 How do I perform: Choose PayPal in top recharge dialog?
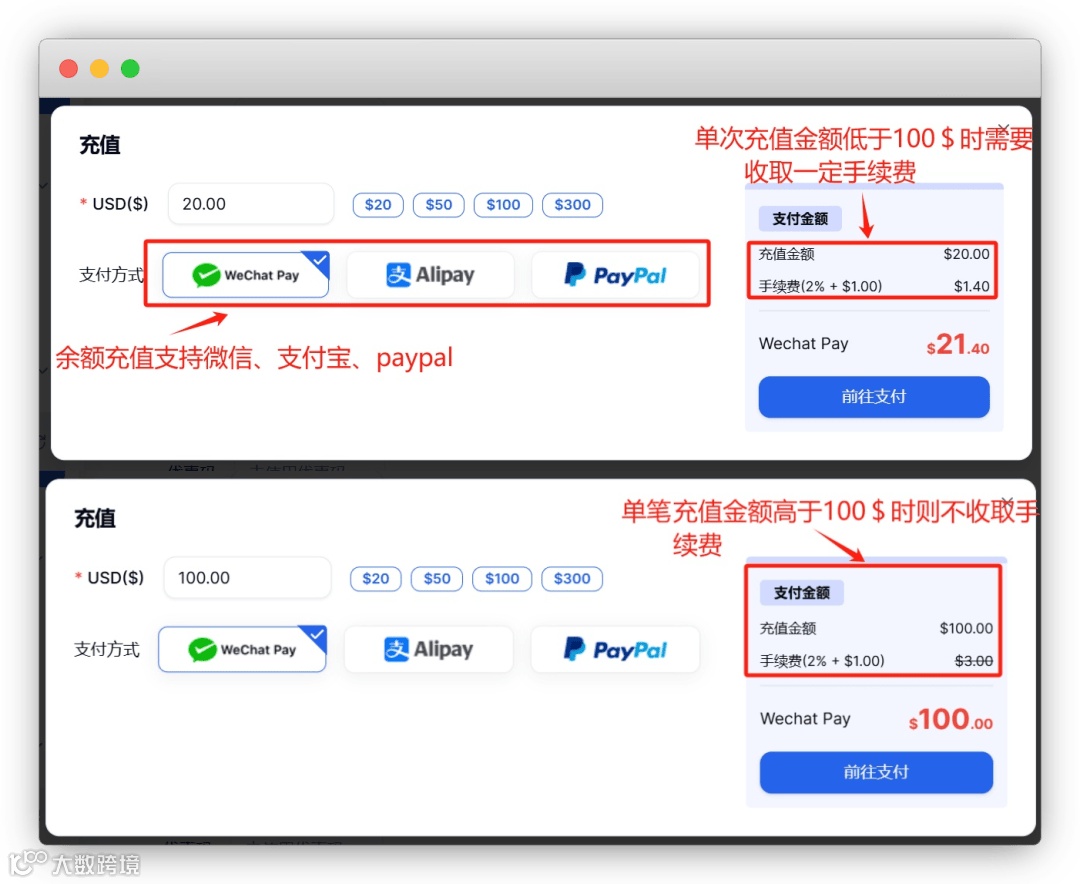[x=615, y=275]
